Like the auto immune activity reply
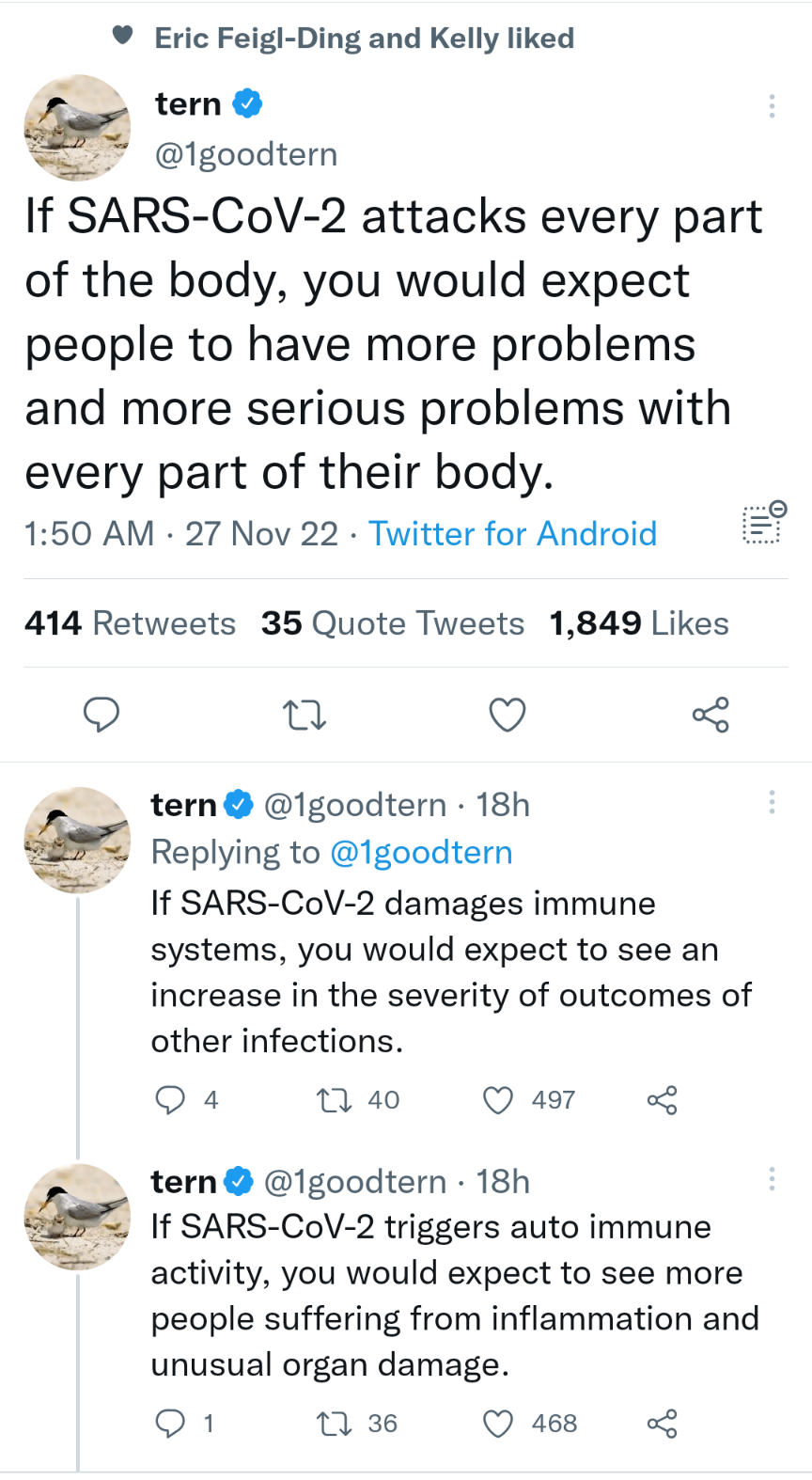The height and width of the screenshot is (1480, 812). 498,1424
